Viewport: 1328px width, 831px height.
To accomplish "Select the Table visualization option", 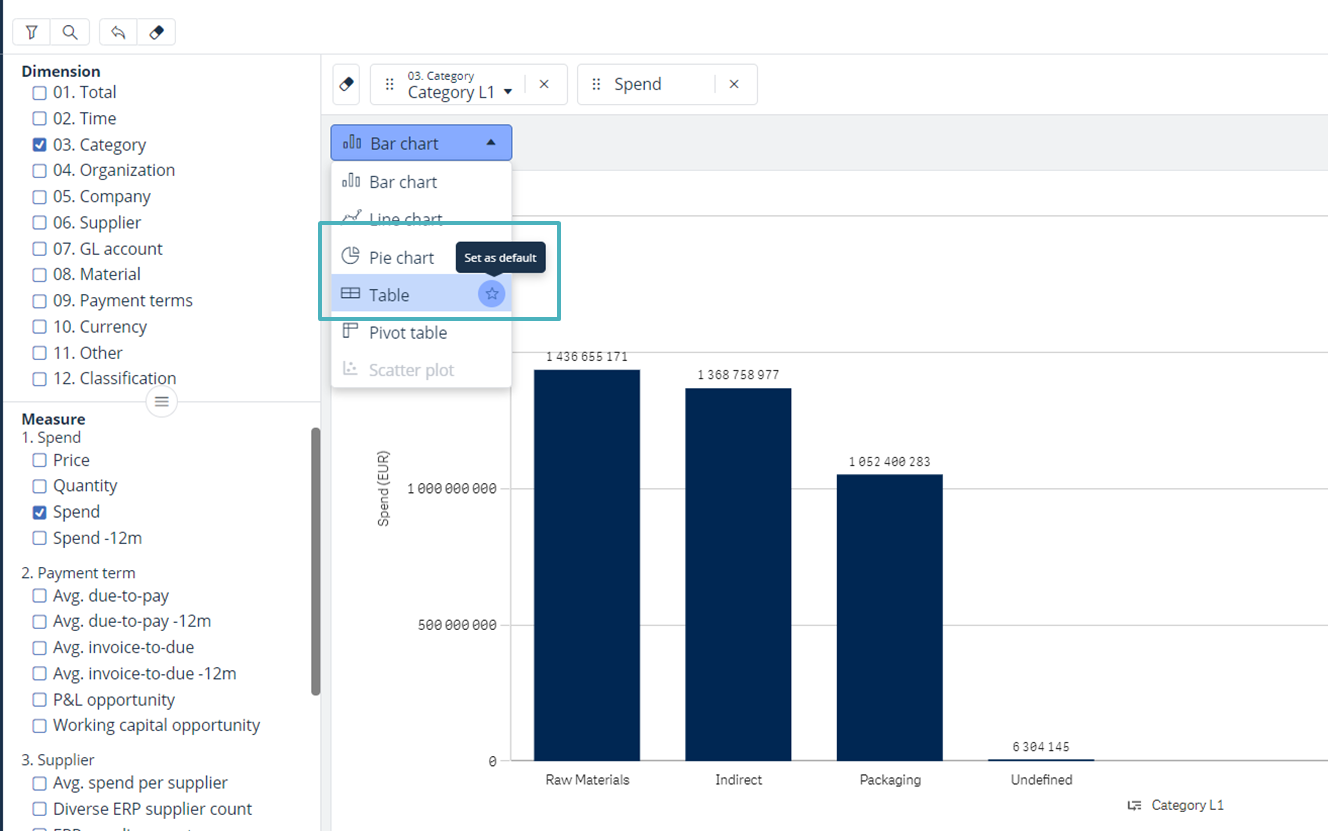I will [x=389, y=295].
